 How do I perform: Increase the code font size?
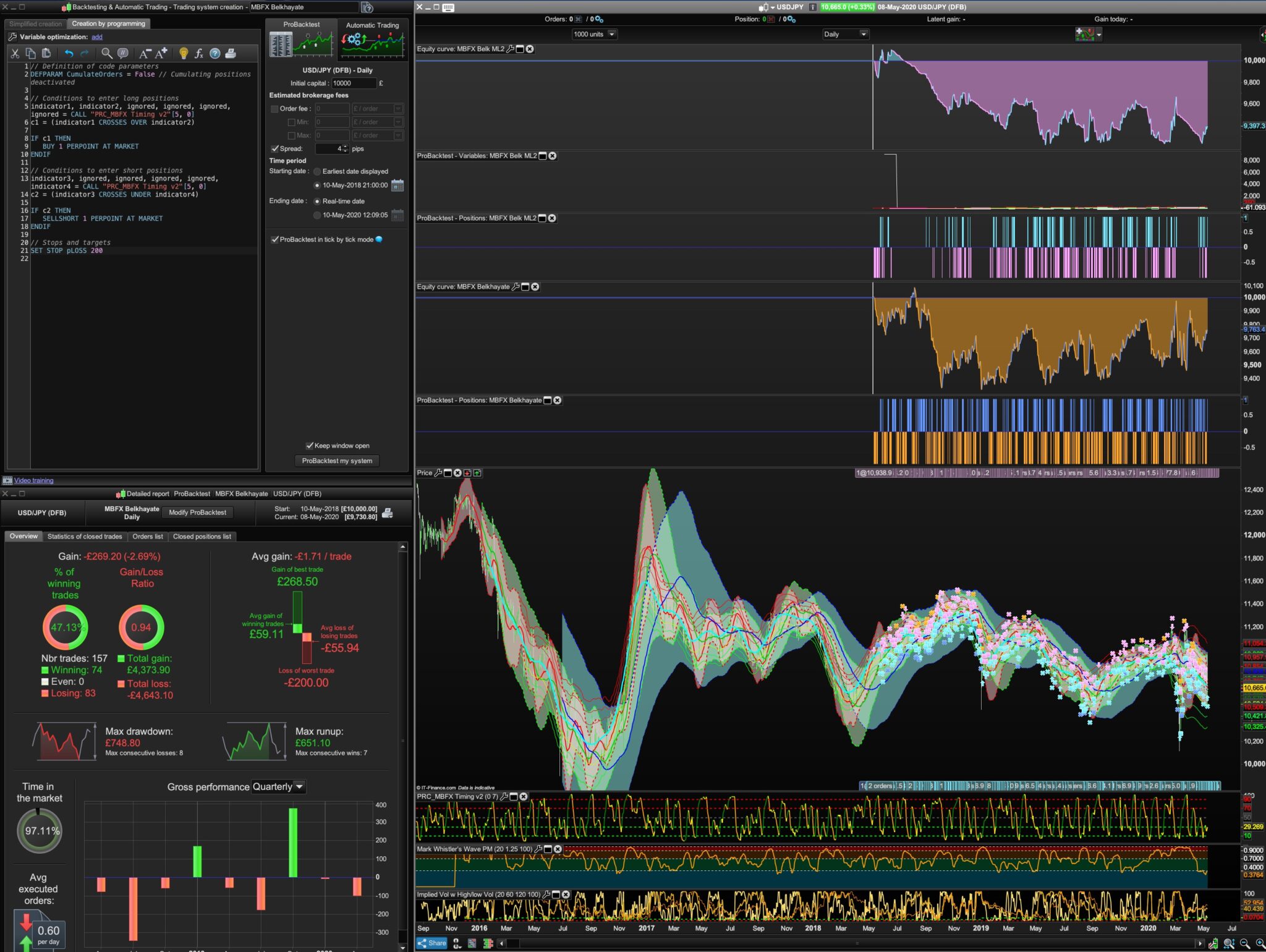(x=161, y=54)
